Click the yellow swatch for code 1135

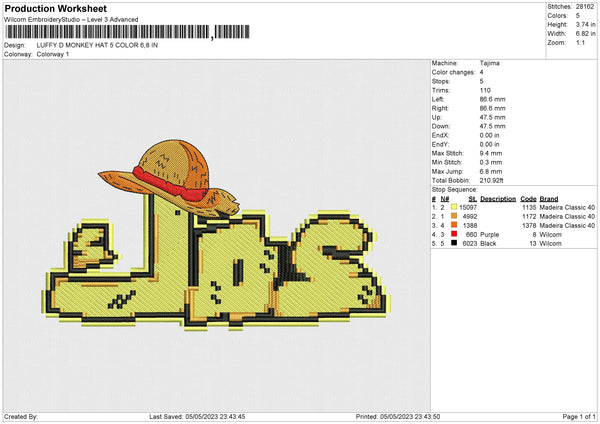pos(454,207)
